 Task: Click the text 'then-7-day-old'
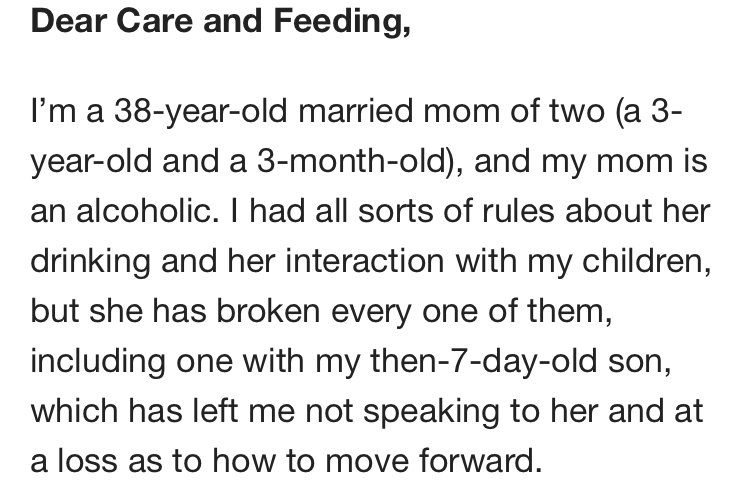(484, 364)
